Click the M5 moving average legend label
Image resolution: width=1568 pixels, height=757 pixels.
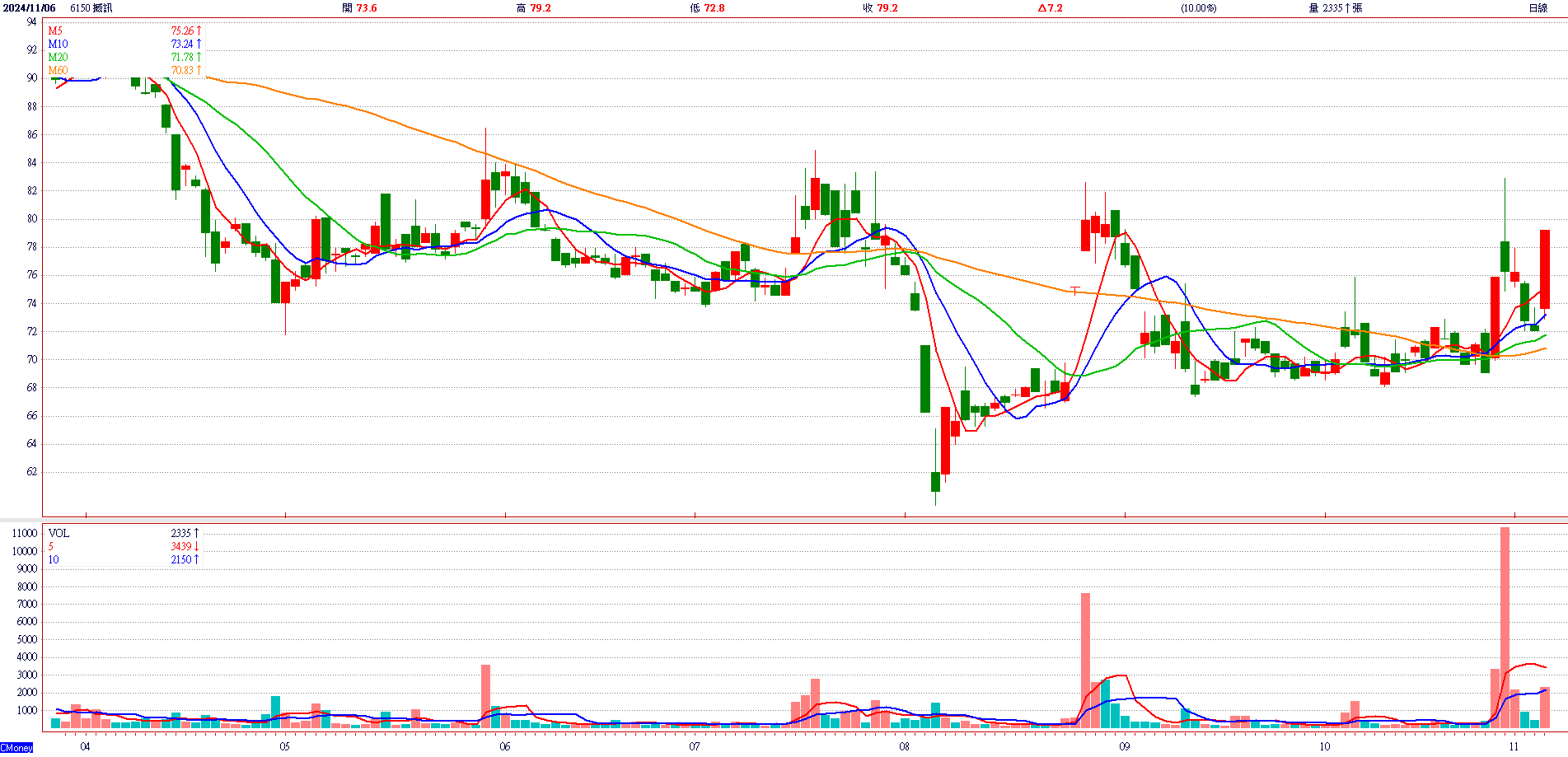coord(55,31)
